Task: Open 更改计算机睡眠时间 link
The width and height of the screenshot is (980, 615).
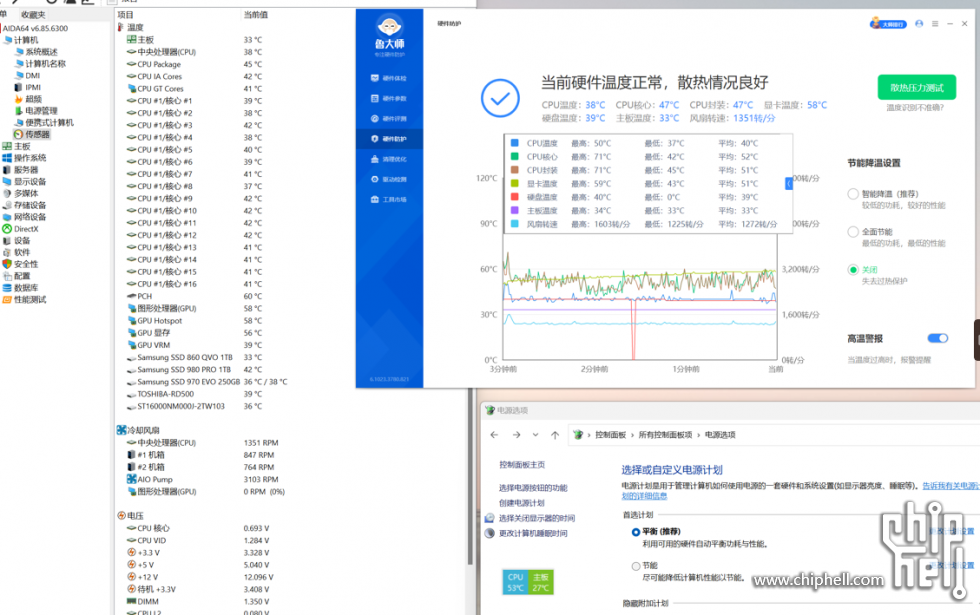Action: pos(533,534)
